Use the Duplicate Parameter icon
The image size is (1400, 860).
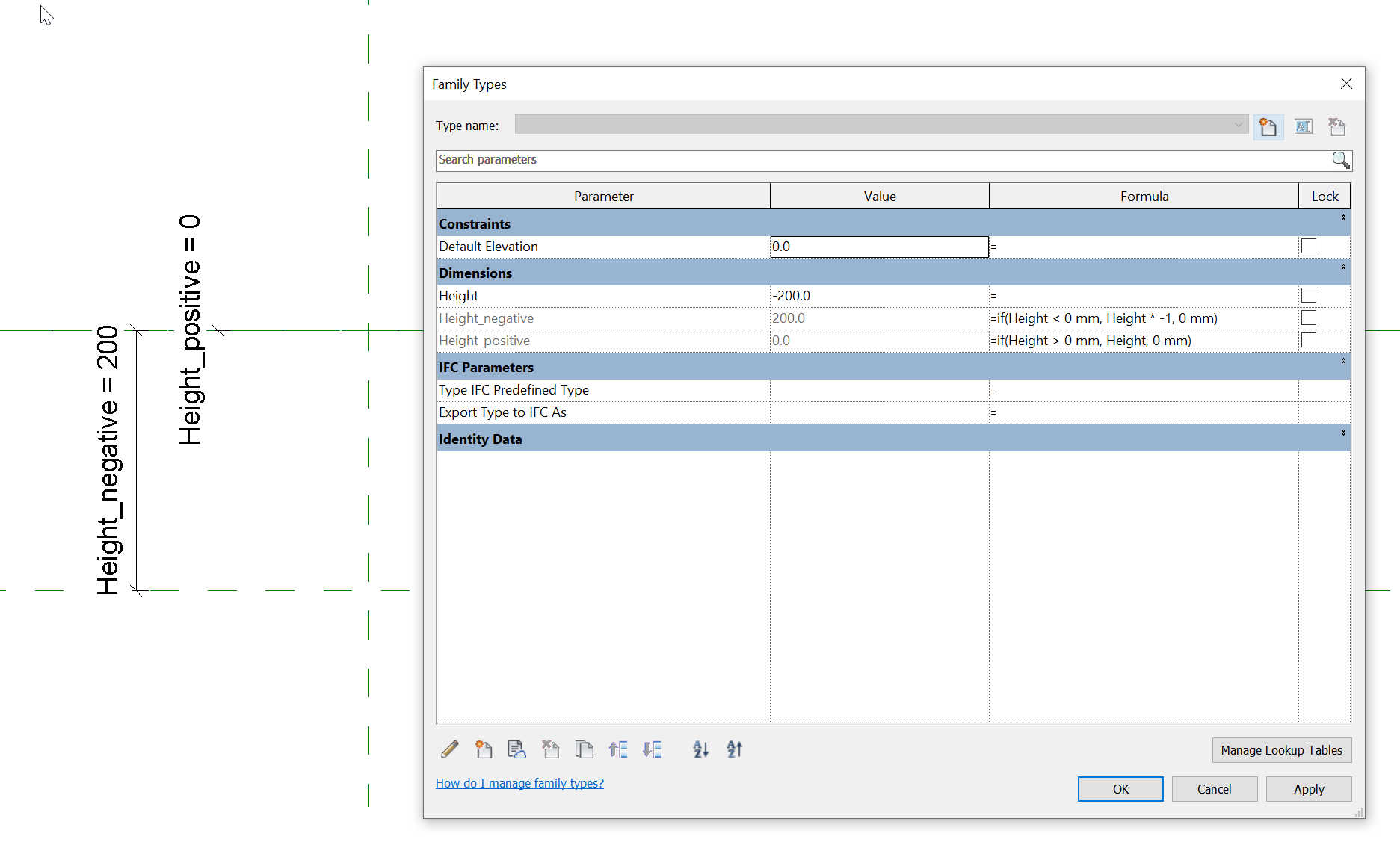point(585,749)
